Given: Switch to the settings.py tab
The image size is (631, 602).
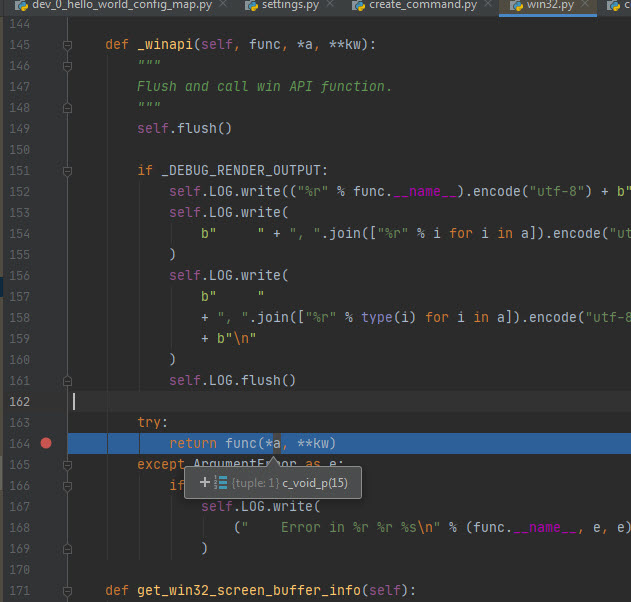Looking at the screenshot, I should click(290, 5).
